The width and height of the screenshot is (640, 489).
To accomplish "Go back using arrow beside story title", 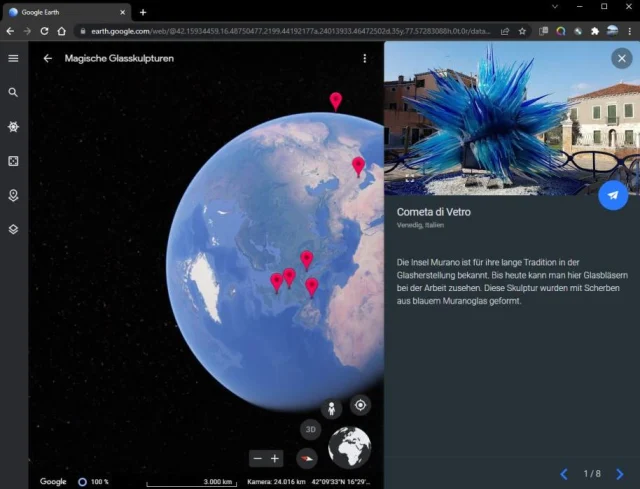I will [x=47, y=58].
